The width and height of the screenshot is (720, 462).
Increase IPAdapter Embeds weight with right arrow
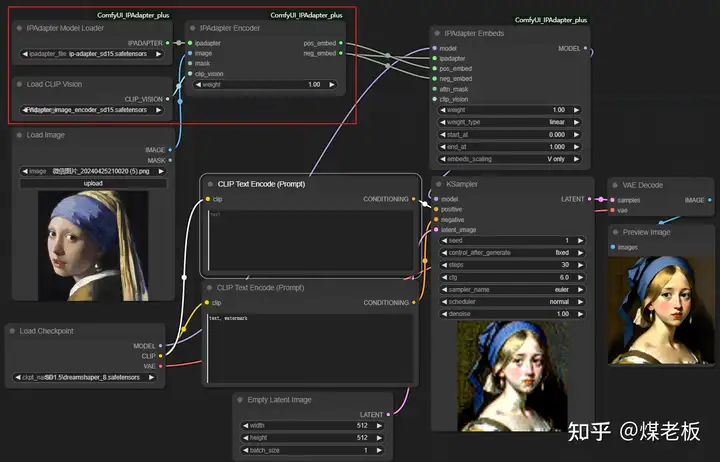click(x=576, y=110)
